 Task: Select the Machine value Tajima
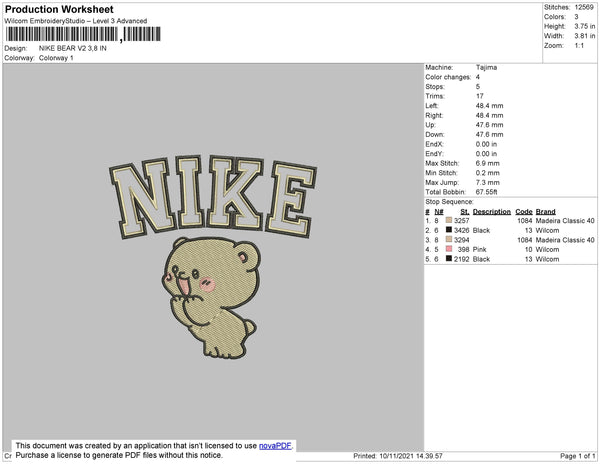pos(486,67)
